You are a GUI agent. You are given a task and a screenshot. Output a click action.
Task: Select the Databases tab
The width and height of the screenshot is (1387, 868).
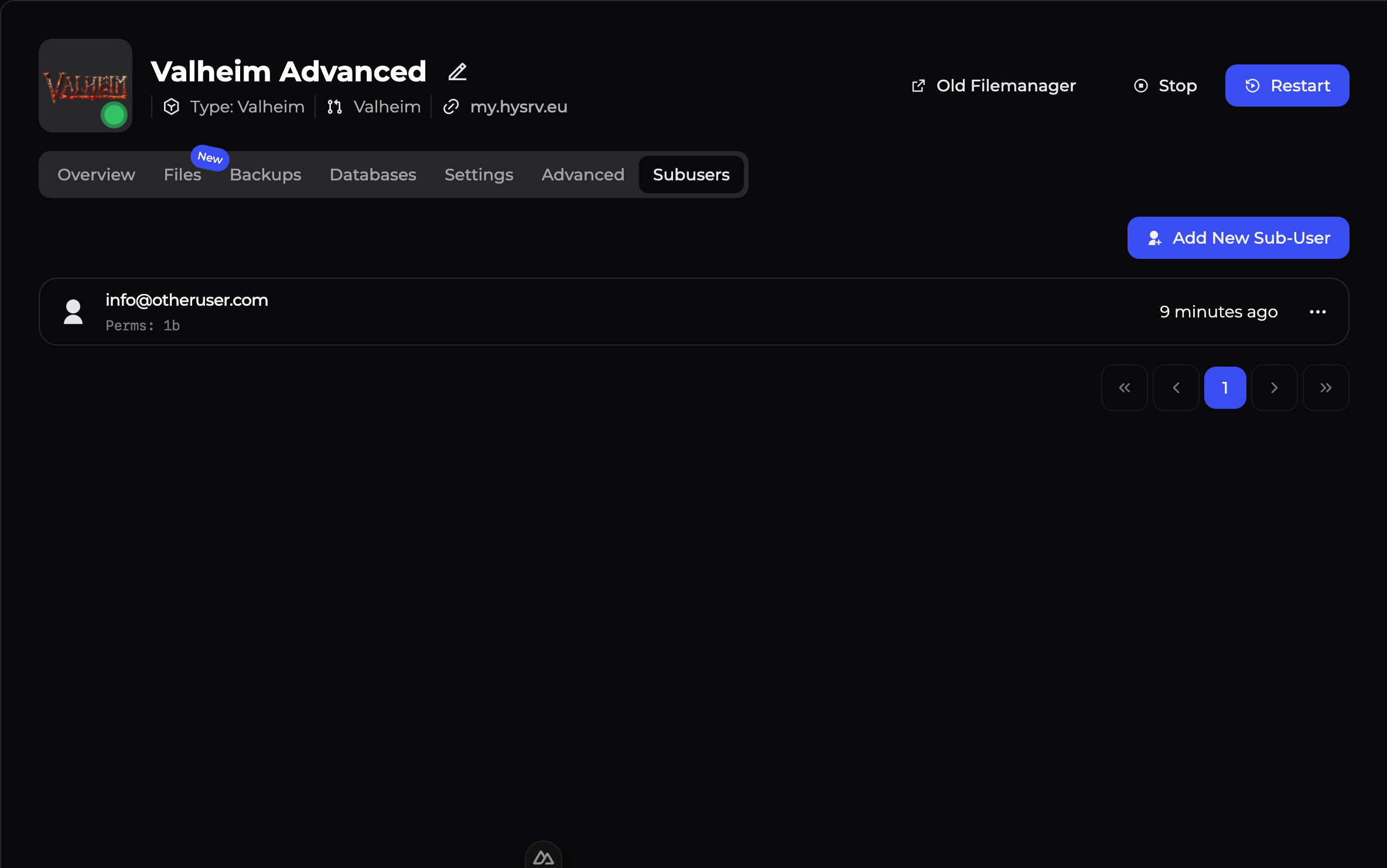pos(373,175)
